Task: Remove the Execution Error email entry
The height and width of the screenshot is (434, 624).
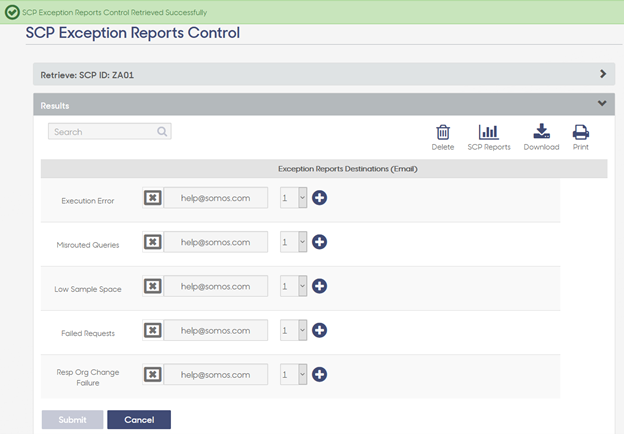Action: click(x=152, y=198)
